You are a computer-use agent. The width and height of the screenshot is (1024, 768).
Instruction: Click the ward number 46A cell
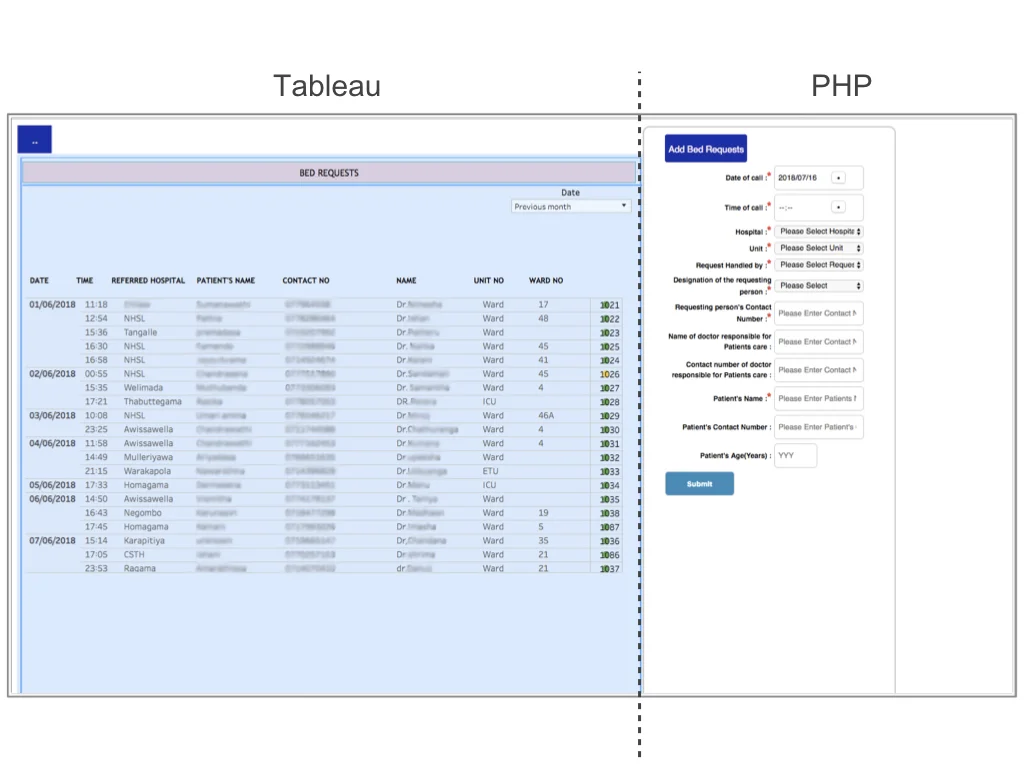click(546, 415)
